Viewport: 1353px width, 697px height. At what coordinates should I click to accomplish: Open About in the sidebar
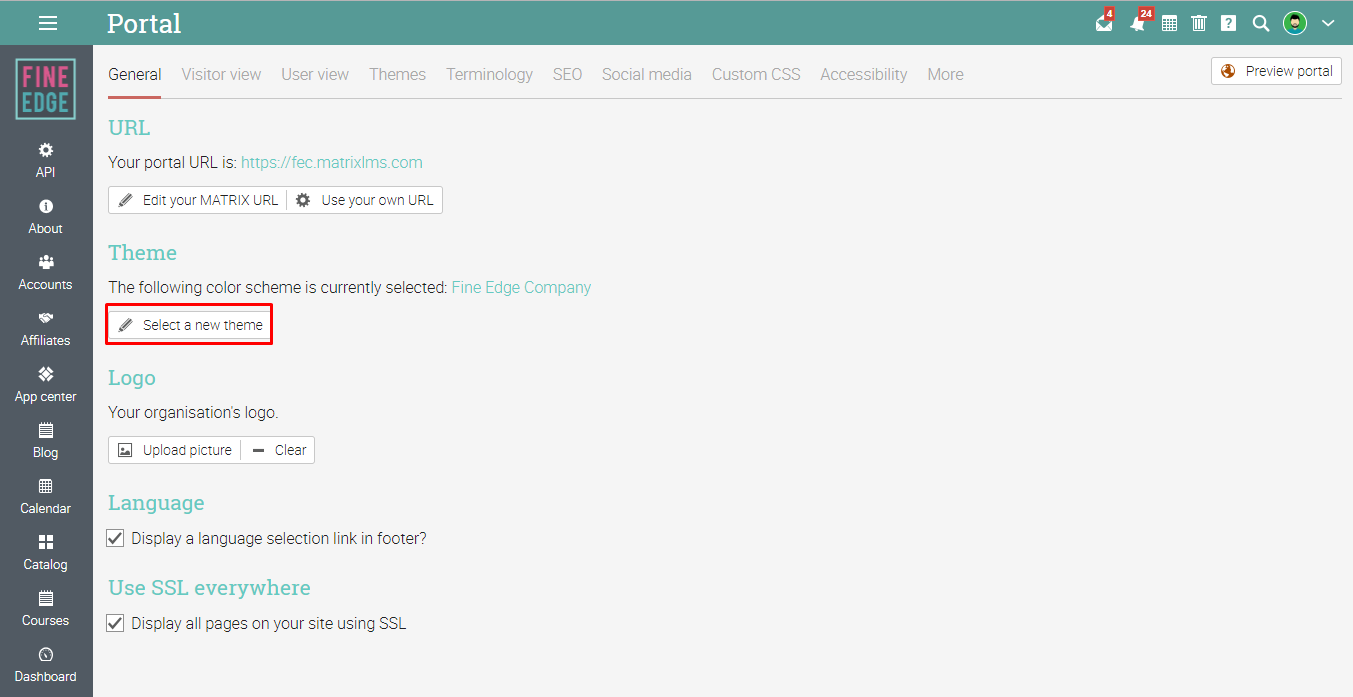tap(46, 216)
